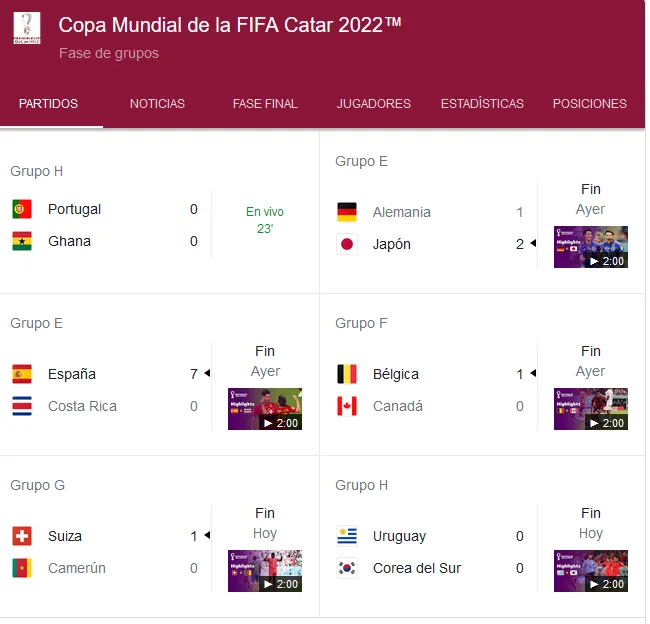Click the FIFA World Cup trophy logo
Viewport: 650px width, 624px height.
tap(27, 28)
